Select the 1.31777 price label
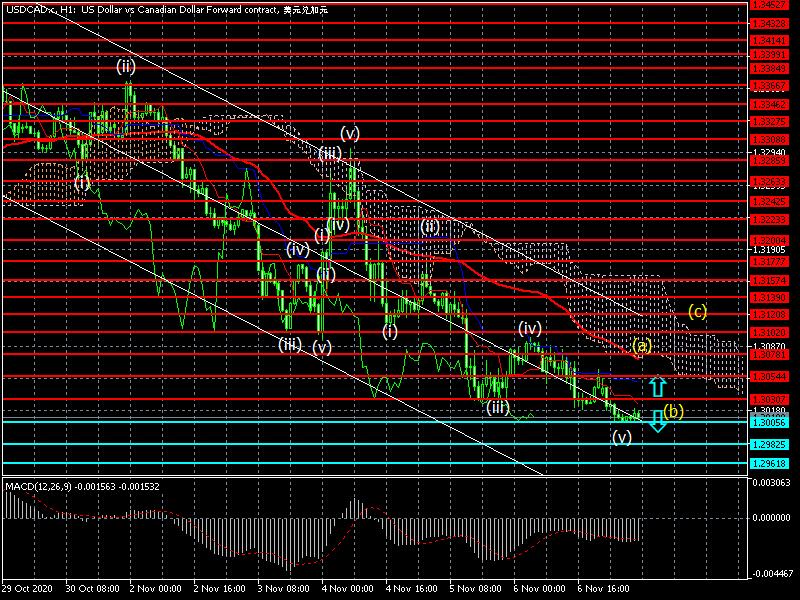Screen dimensions: 800x600 click(x=769, y=262)
